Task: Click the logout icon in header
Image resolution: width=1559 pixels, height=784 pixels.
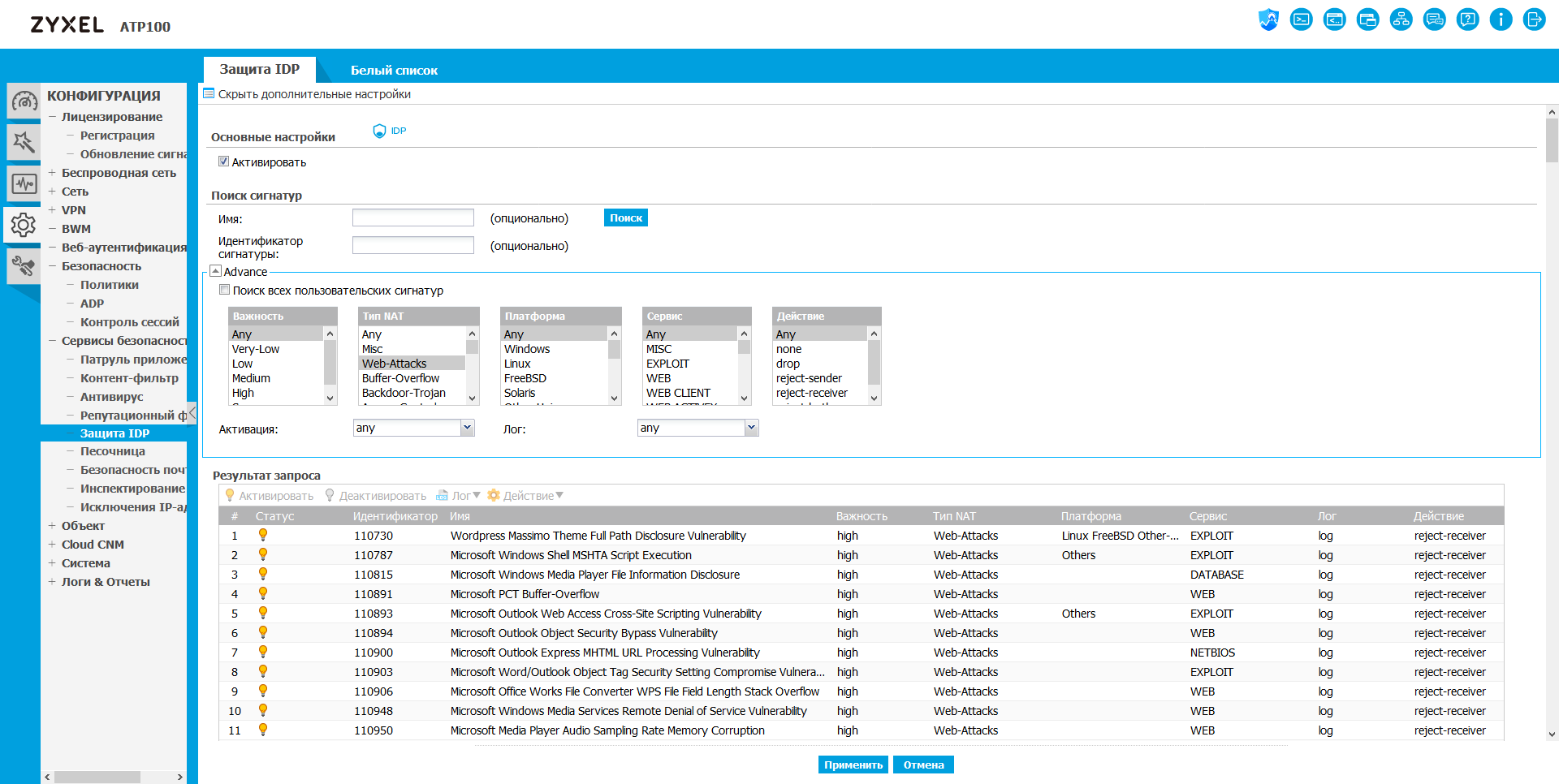Action: click(x=1534, y=19)
